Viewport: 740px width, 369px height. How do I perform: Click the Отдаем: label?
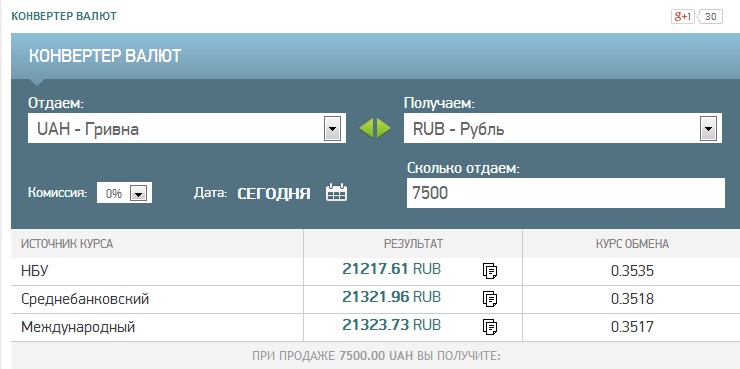pos(56,103)
